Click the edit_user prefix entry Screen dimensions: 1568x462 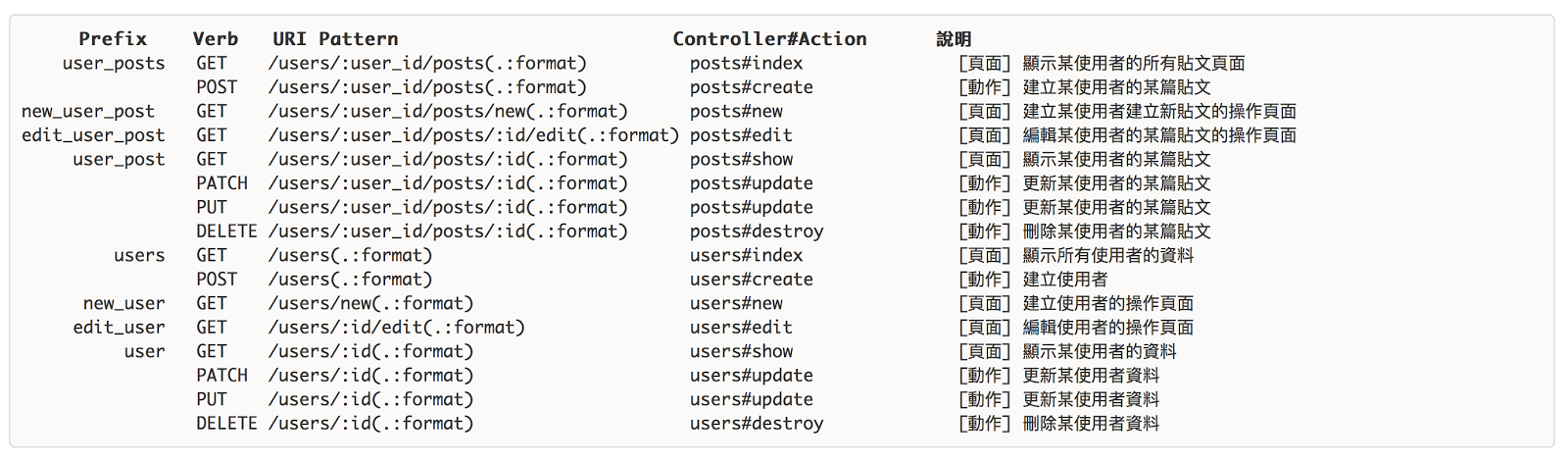pos(119,328)
